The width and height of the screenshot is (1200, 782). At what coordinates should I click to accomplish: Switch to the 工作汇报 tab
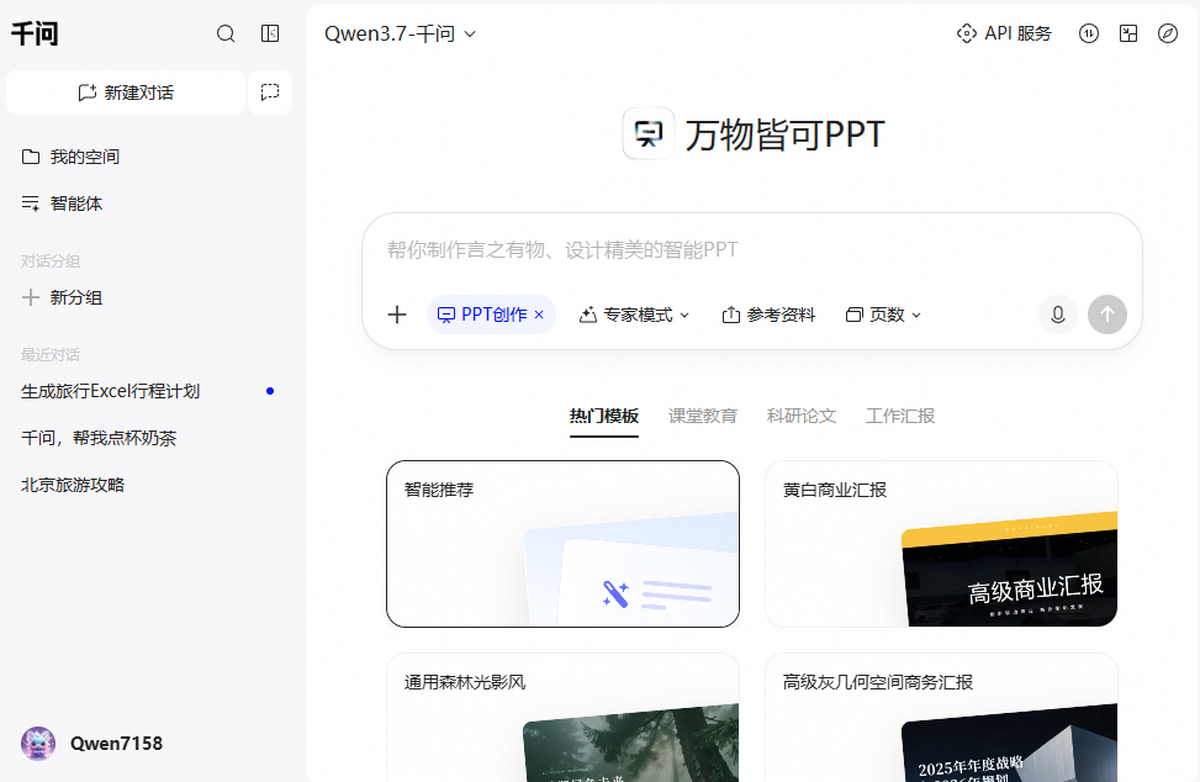coord(901,416)
